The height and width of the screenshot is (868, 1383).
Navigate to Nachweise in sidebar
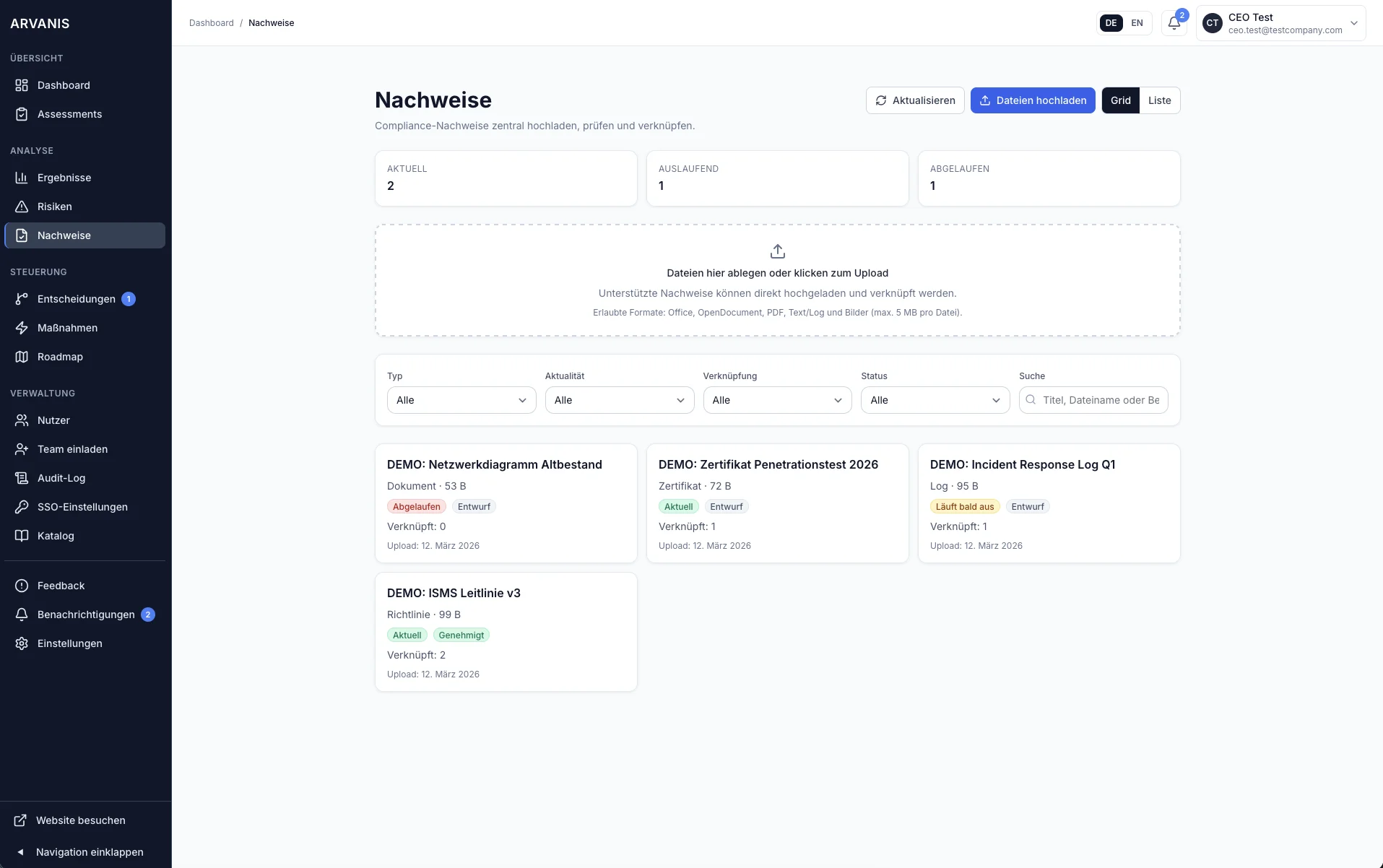22,235
